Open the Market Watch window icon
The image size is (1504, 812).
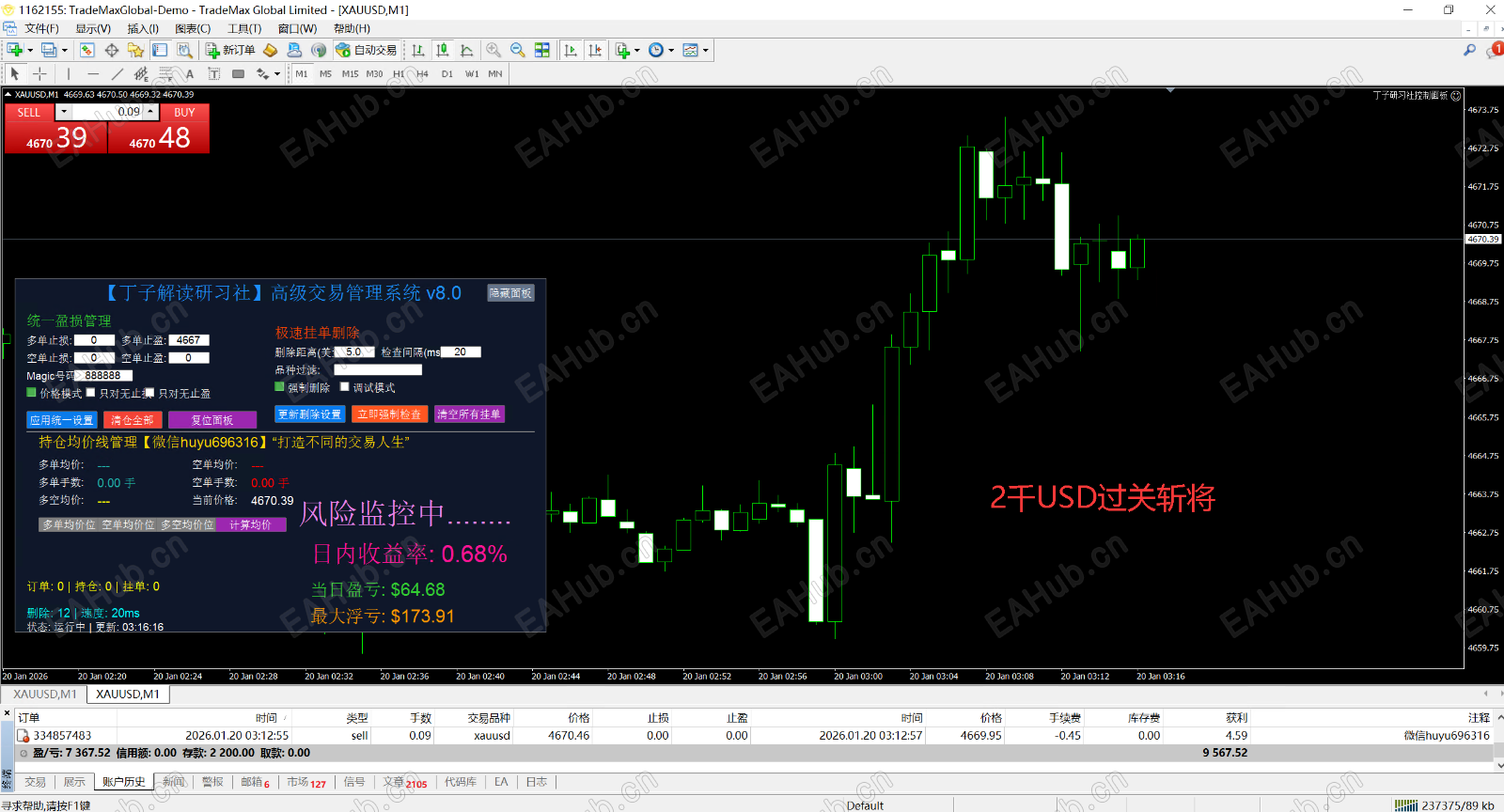click(x=86, y=50)
